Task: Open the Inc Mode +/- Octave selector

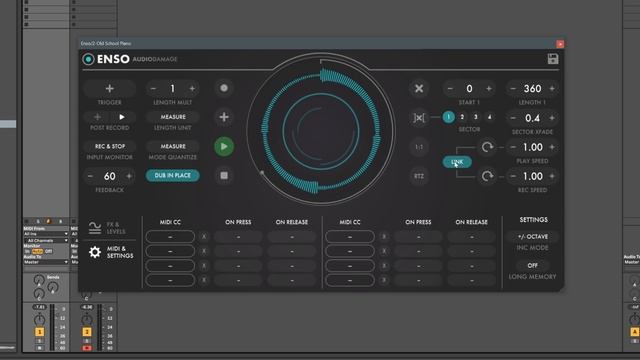Action: (532, 237)
